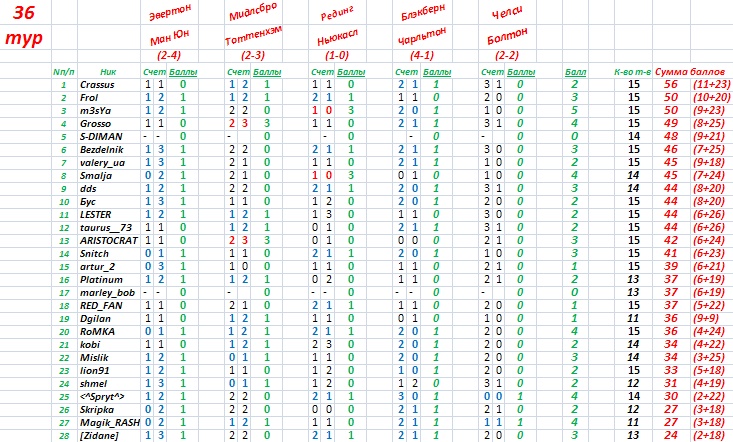
Task: Select the [Zidane] nickname cell
Action: [98, 435]
